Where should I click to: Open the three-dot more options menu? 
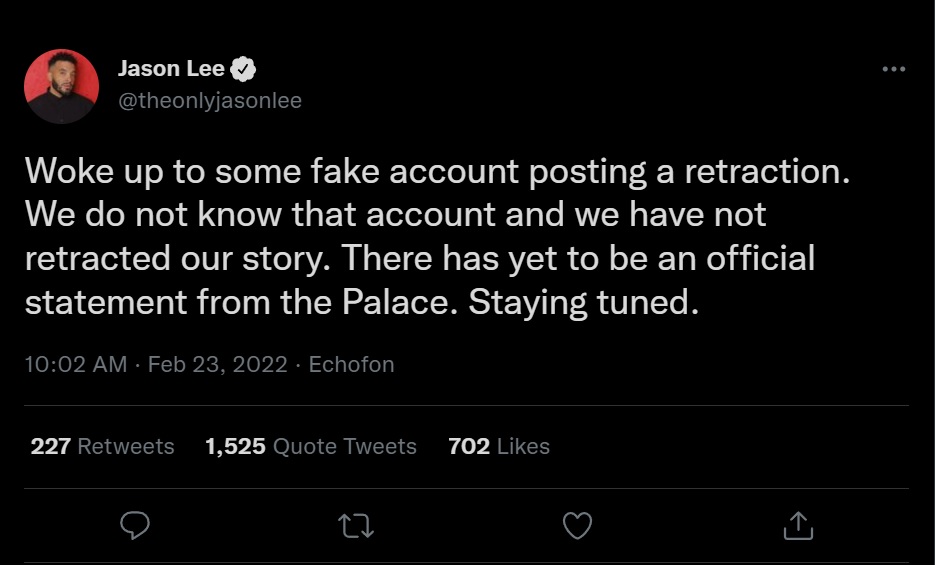(x=893, y=69)
